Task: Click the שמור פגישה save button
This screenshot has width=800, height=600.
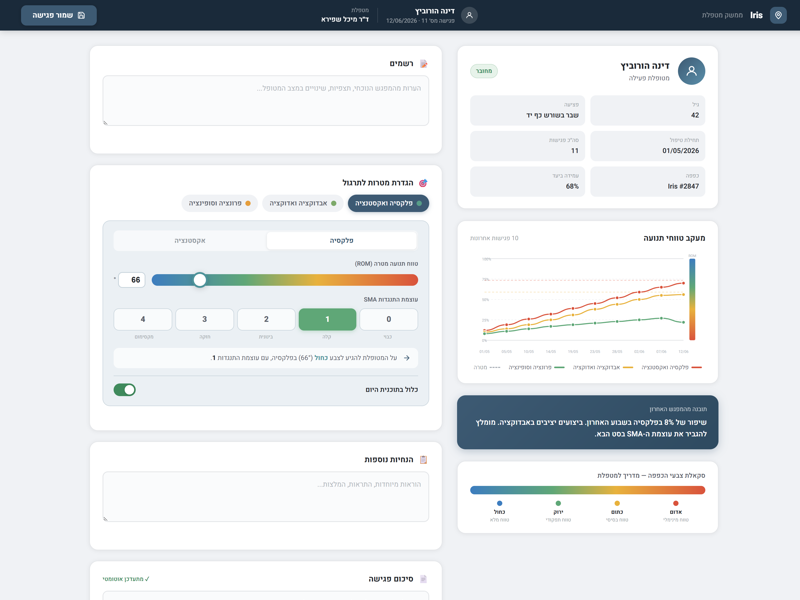Action: 59,15
